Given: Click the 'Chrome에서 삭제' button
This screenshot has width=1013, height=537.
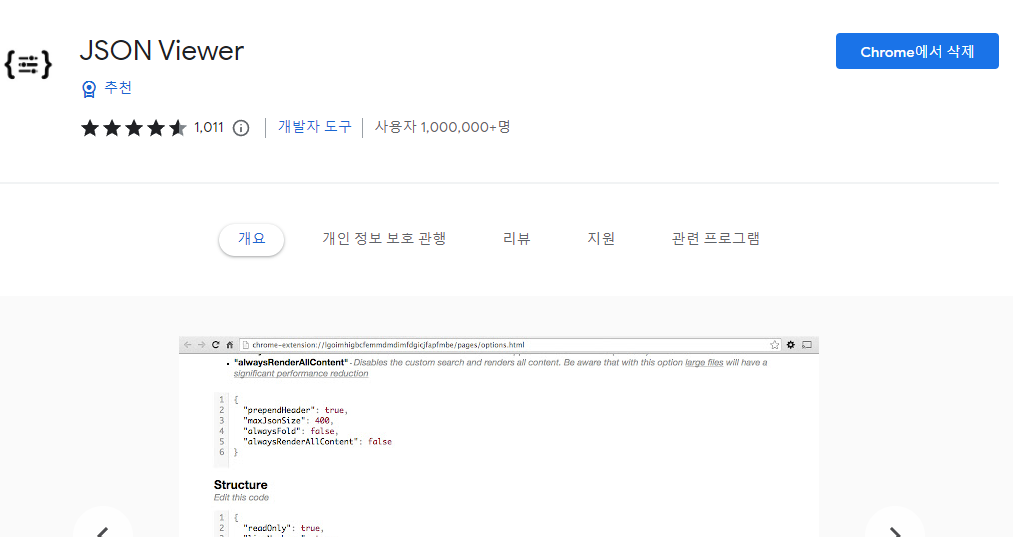Looking at the screenshot, I should tap(917, 51).
